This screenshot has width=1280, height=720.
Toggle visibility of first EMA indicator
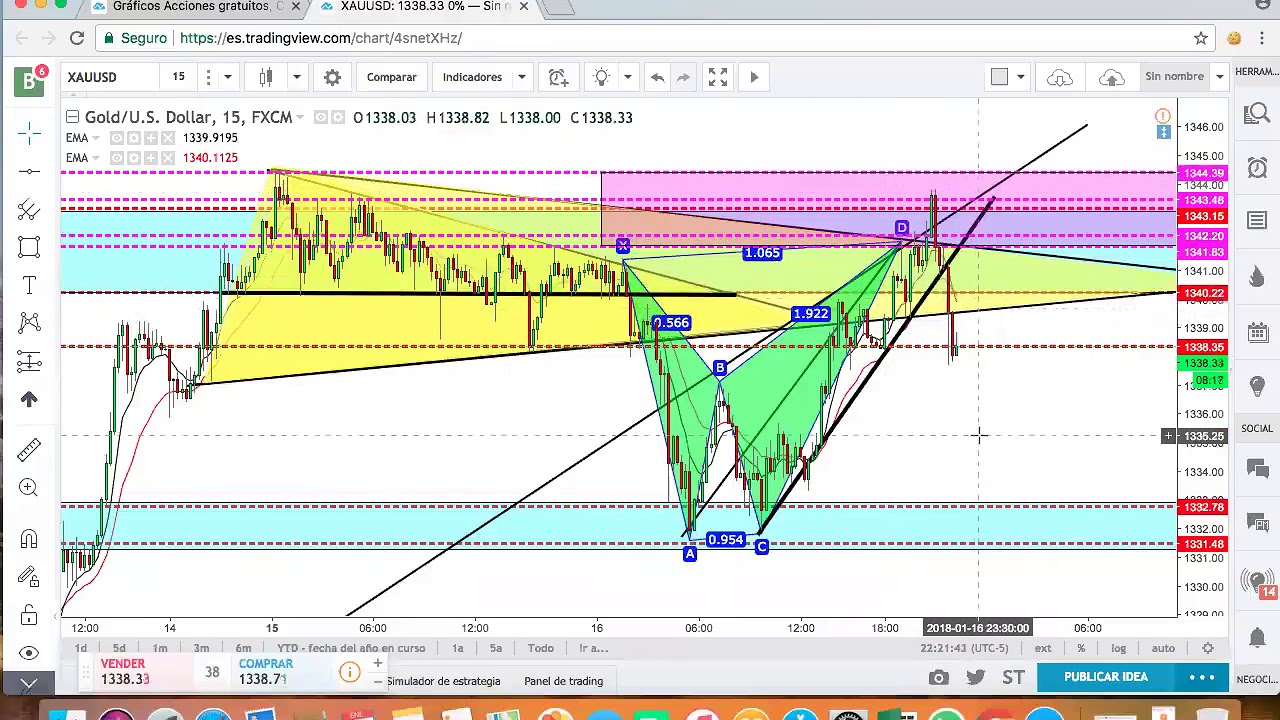coord(117,138)
